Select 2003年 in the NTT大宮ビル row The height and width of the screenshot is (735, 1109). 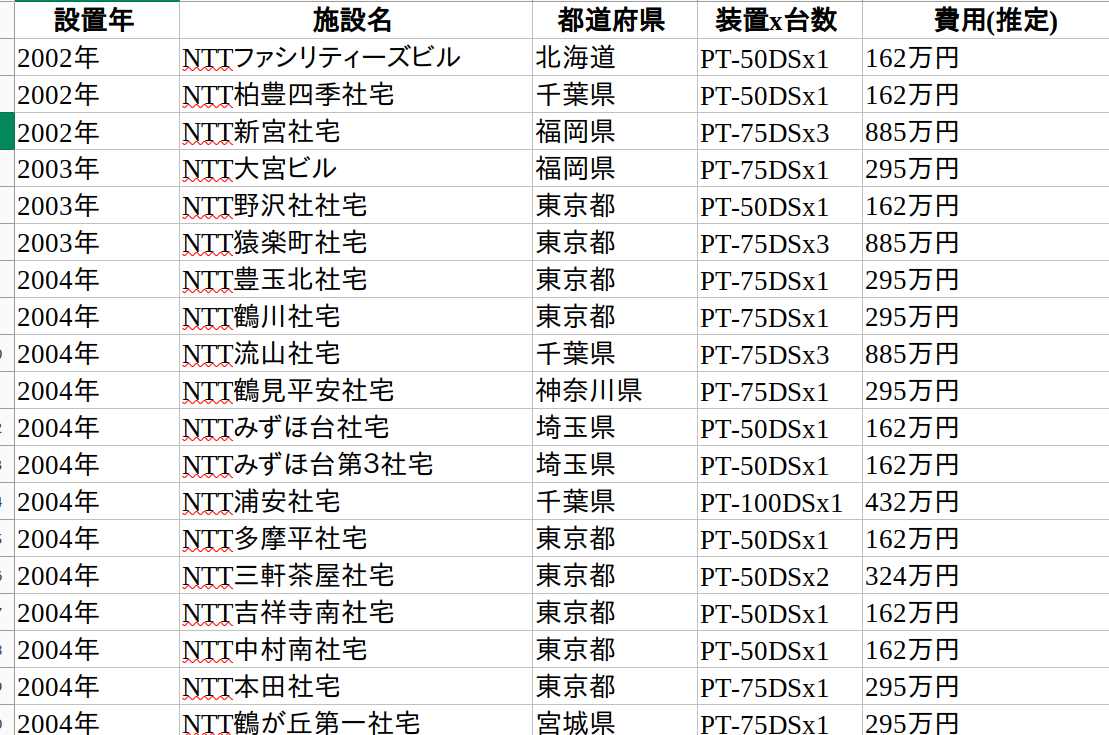point(96,168)
